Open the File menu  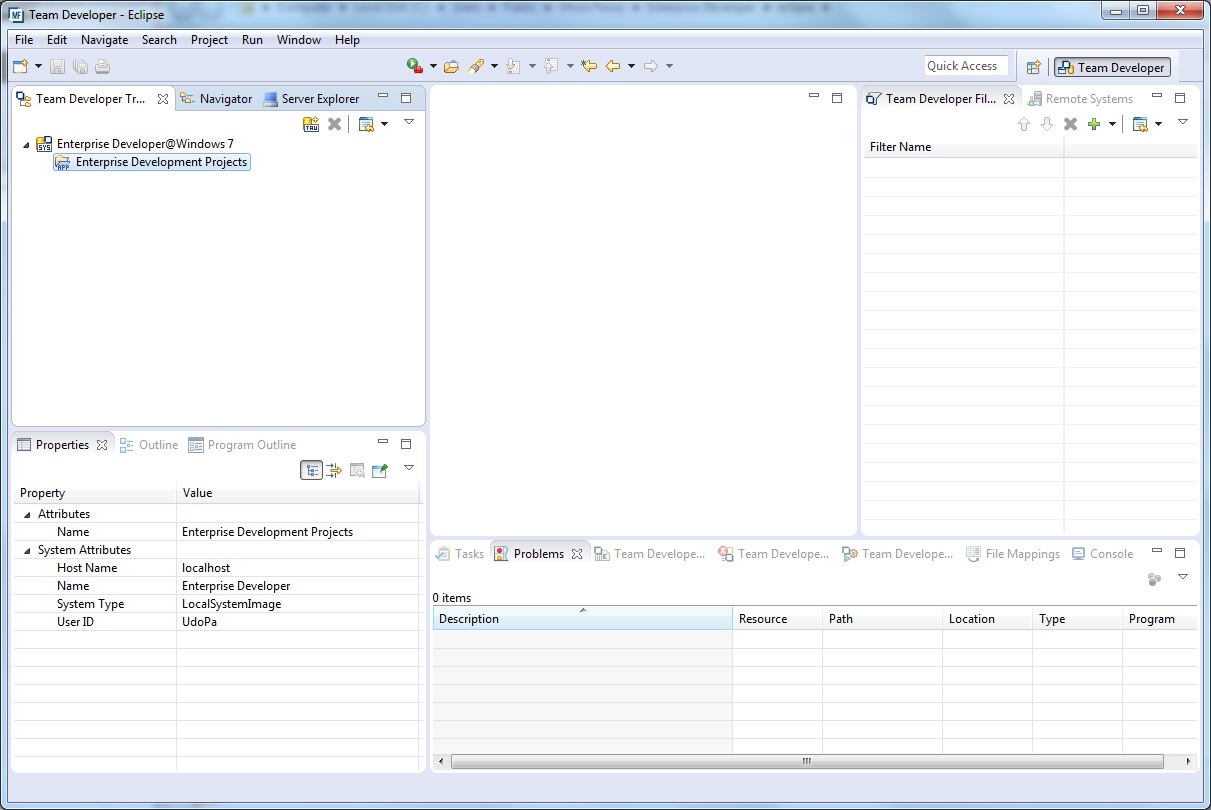point(24,40)
